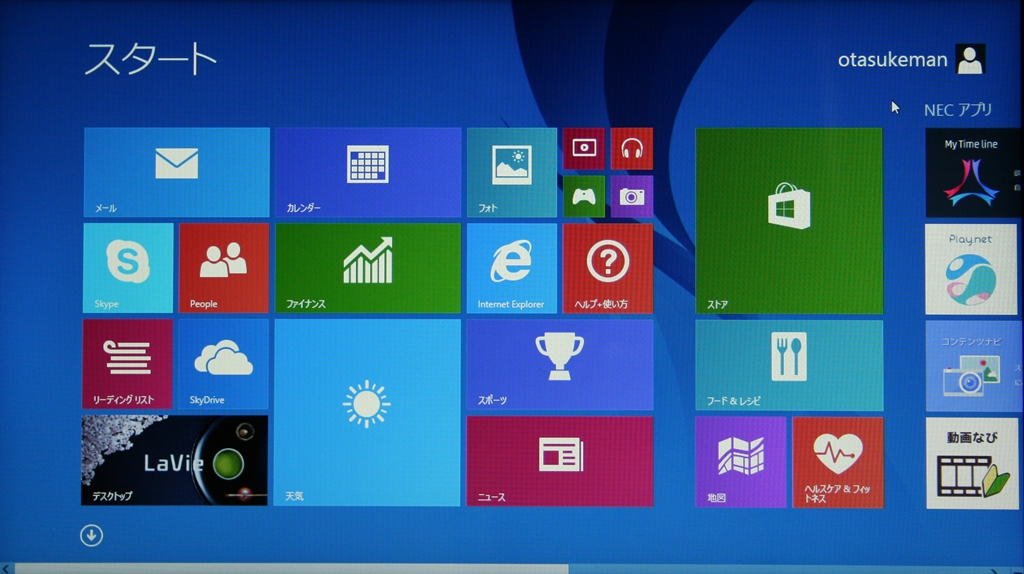This screenshot has width=1024, height=574.
Task: Launch the My Time line tile
Action: [972, 172]
